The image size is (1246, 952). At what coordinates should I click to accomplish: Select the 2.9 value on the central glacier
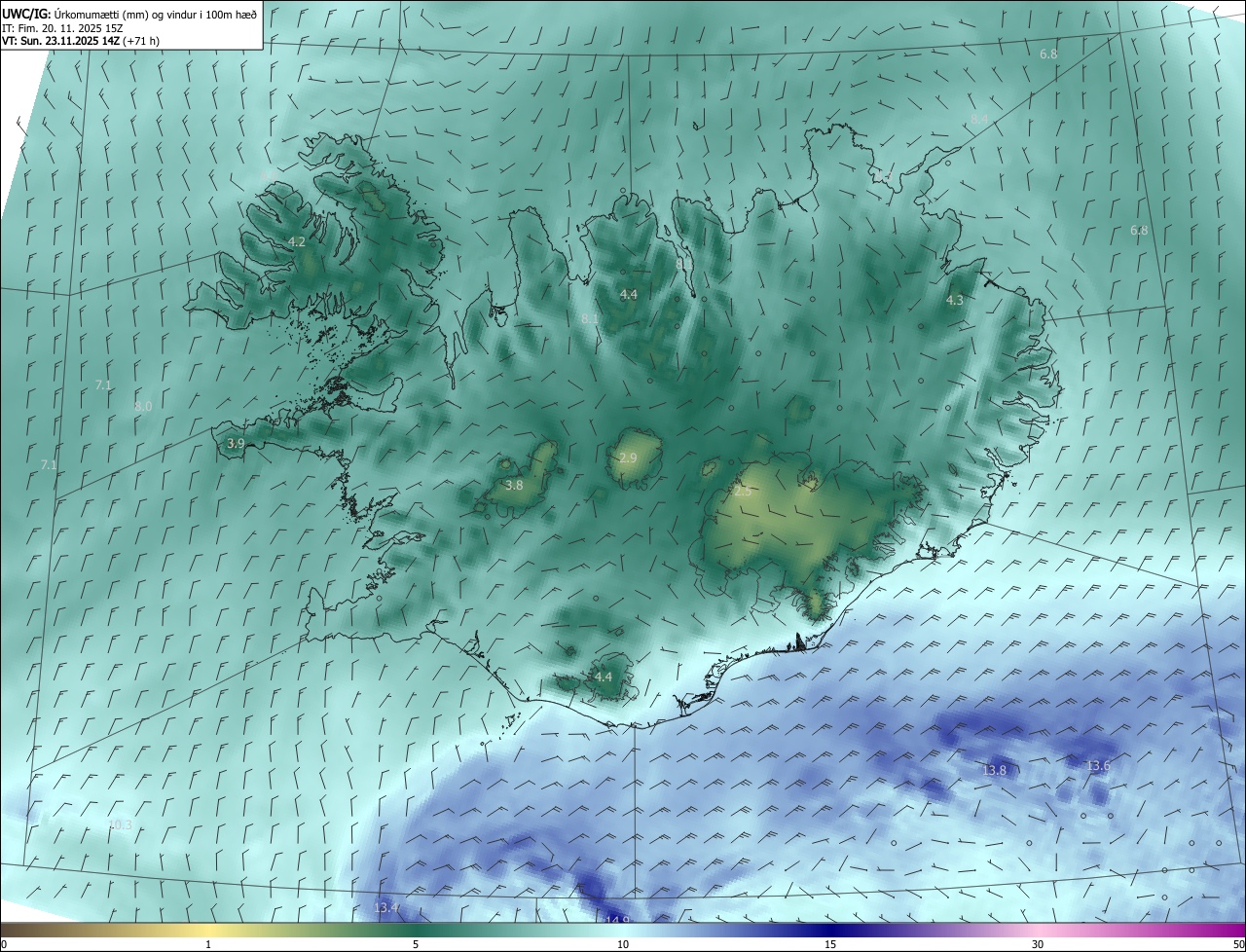(628, 458)
